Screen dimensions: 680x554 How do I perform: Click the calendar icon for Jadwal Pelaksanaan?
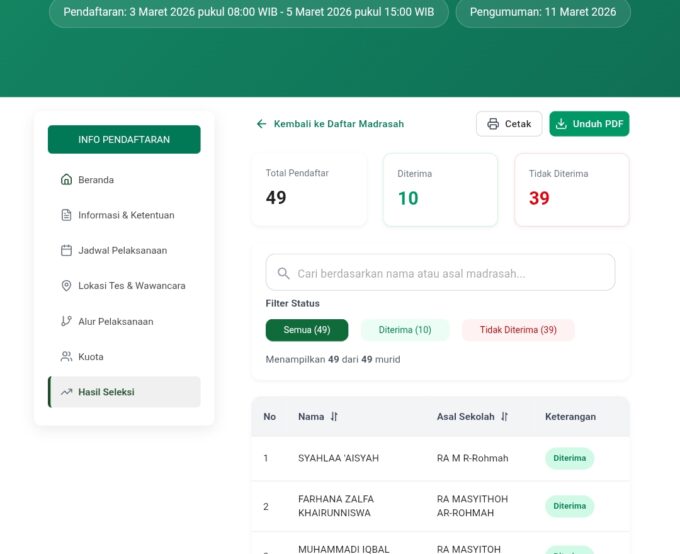(67, 250)
